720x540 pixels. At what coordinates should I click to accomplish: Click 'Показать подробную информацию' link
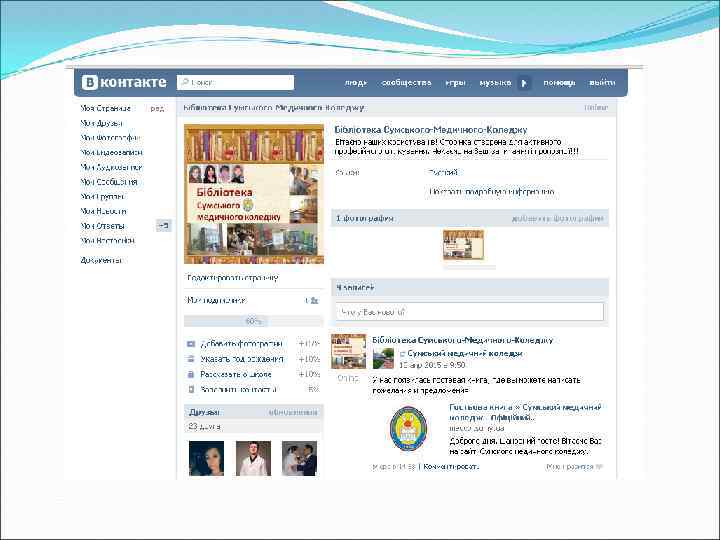492,192
